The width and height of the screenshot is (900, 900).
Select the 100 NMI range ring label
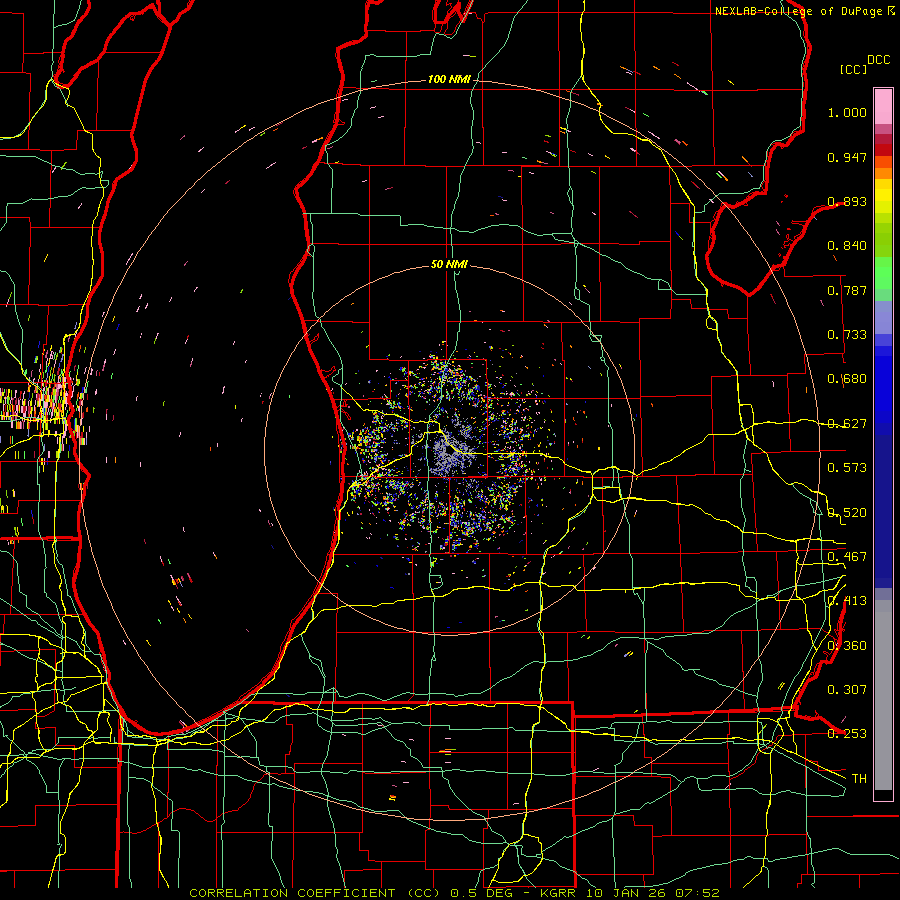tap(448, 79)
